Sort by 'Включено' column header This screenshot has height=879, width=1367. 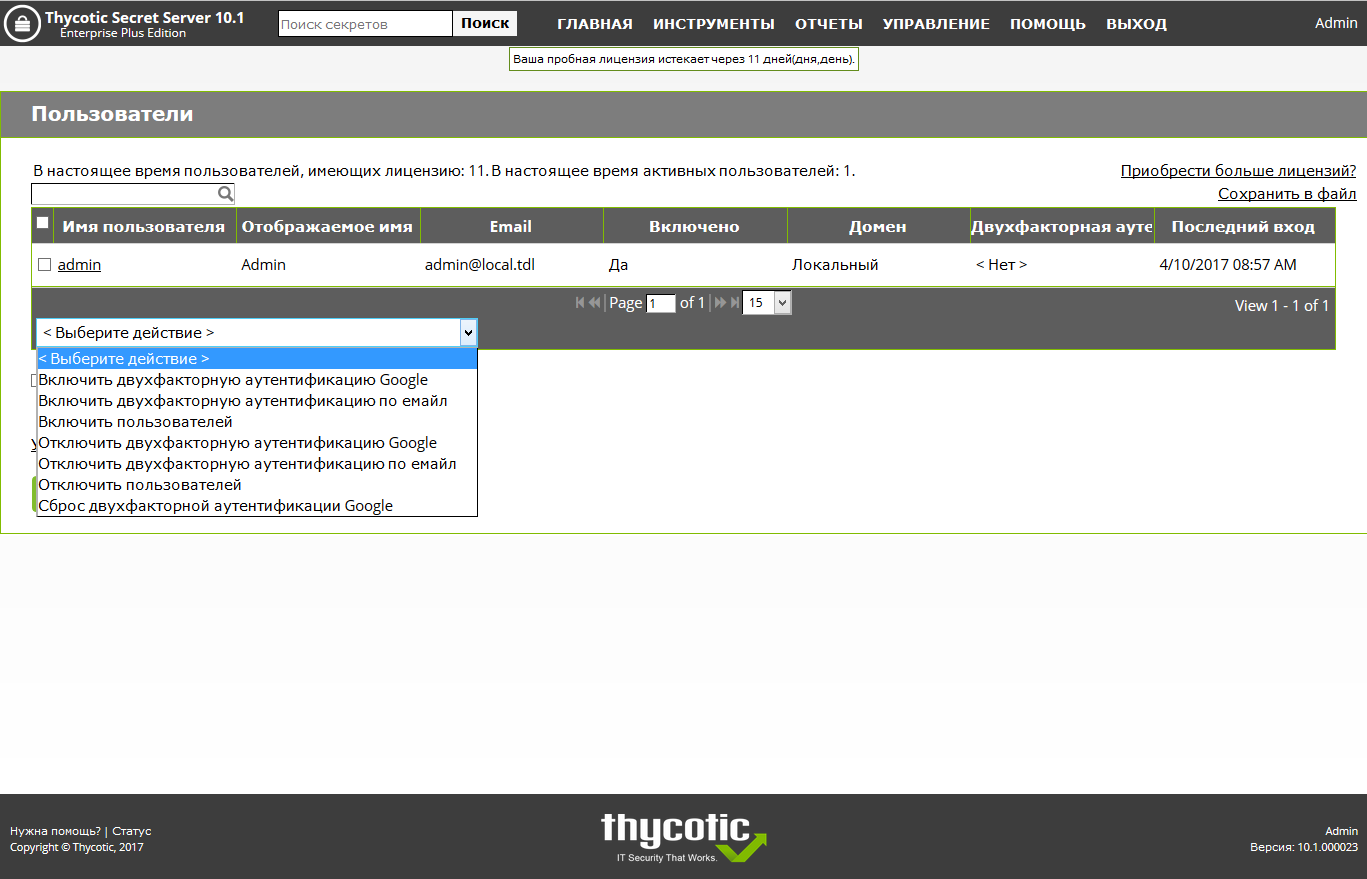(x=695, y=227)
